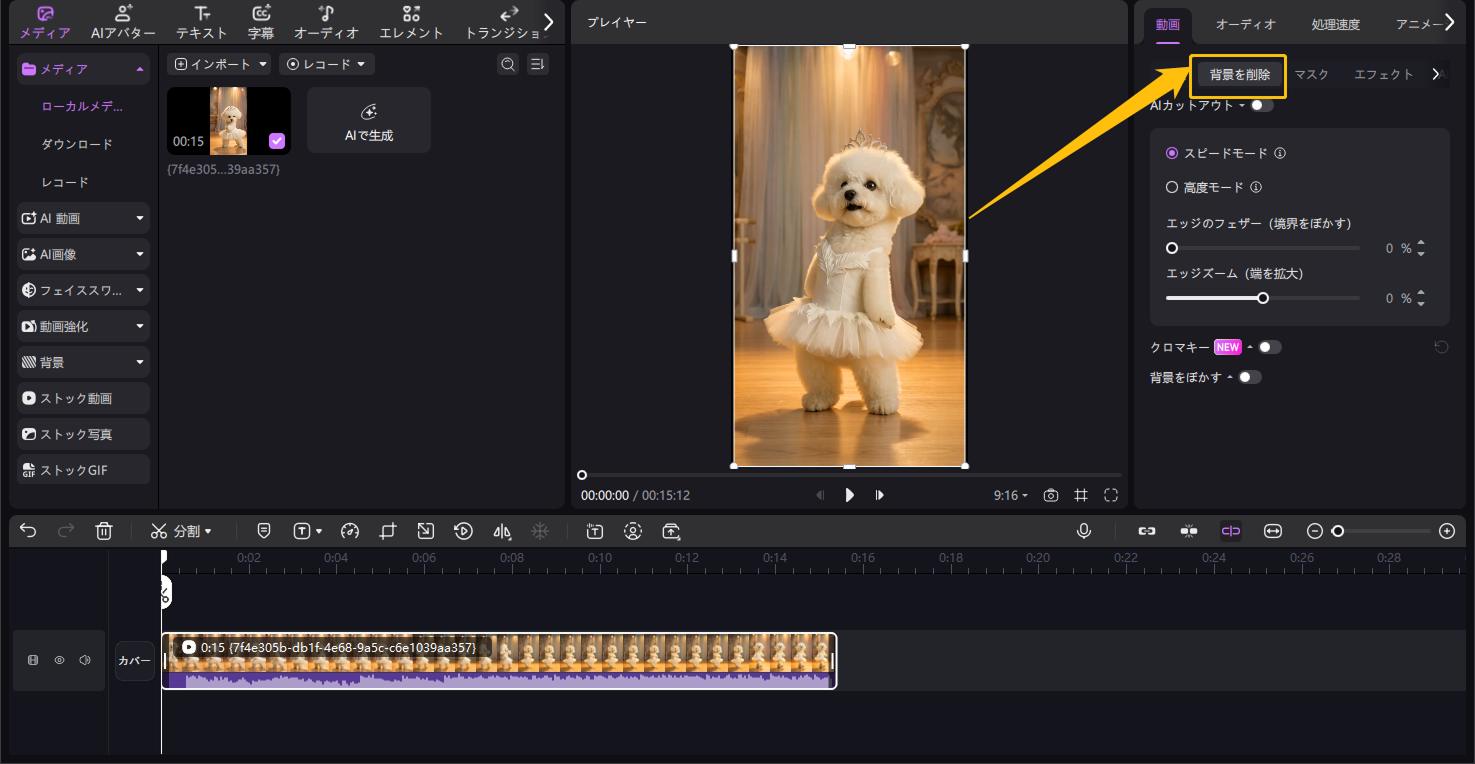Viewport: 1475px width, 764px height.
Task: Open the テキスト panel from the left menu
Action: 200,21
